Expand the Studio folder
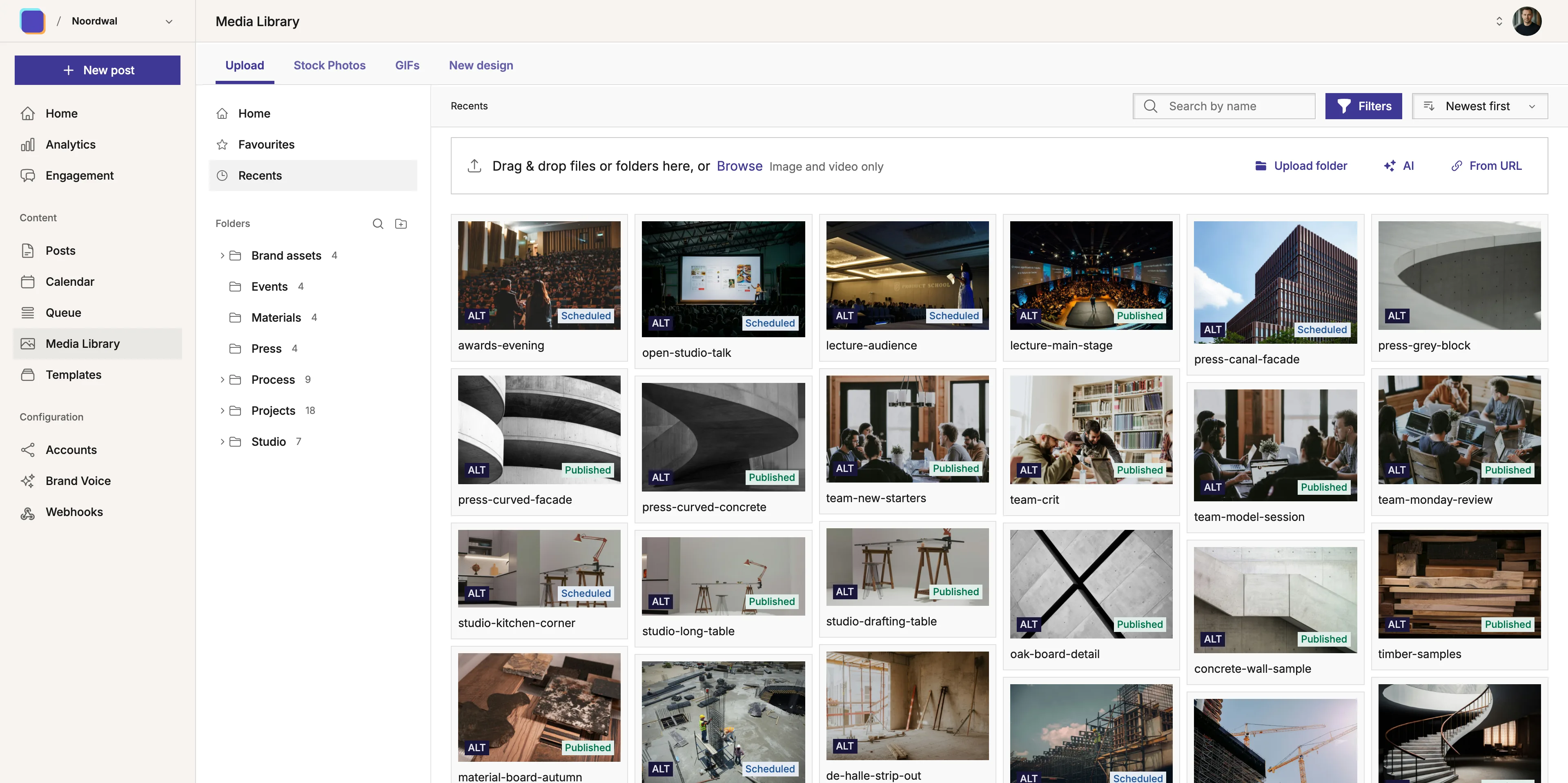Screen dimensions: 1568x783 point(222,442)
